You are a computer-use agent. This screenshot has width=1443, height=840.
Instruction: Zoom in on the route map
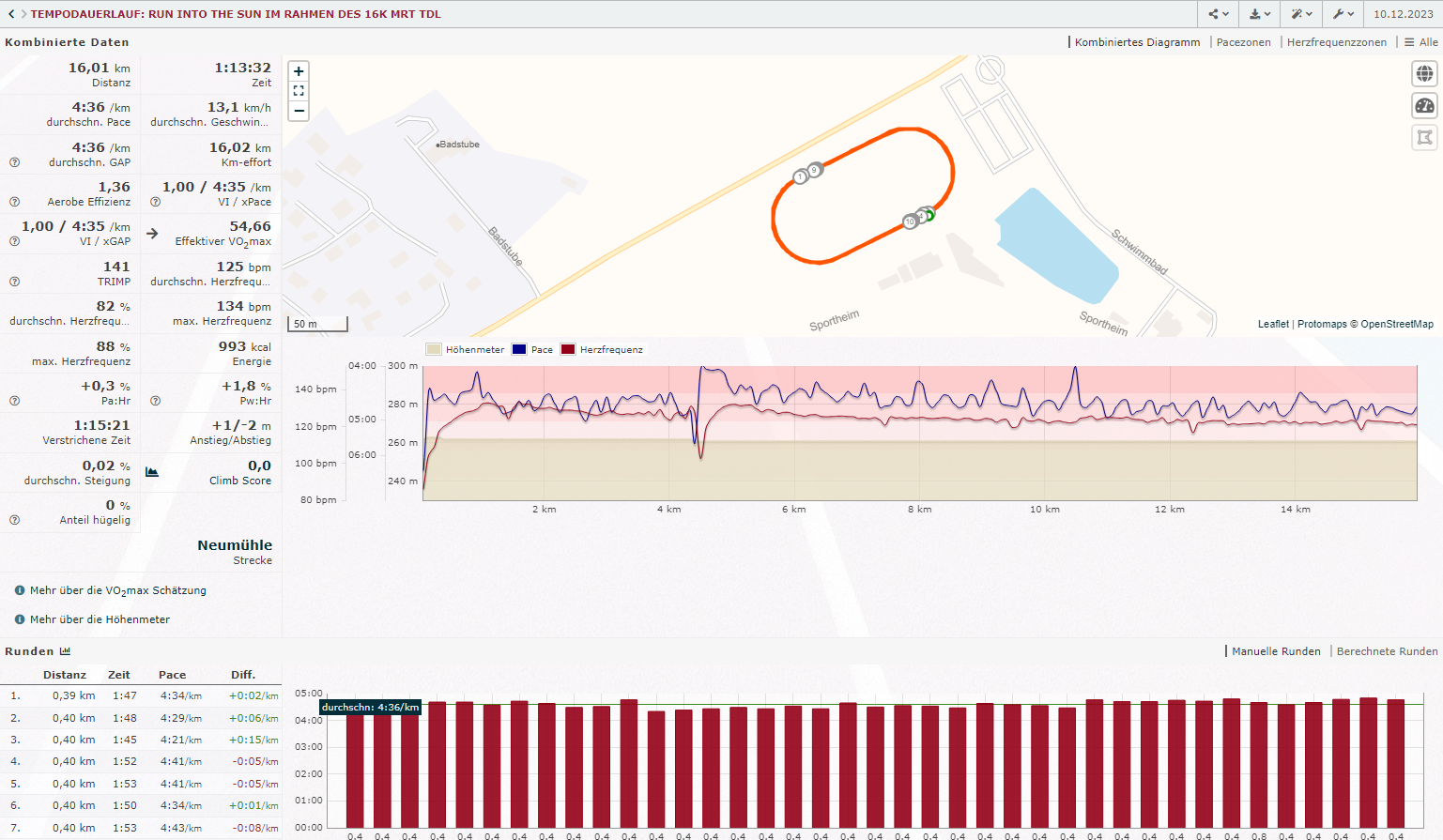(x=299, y=71)
